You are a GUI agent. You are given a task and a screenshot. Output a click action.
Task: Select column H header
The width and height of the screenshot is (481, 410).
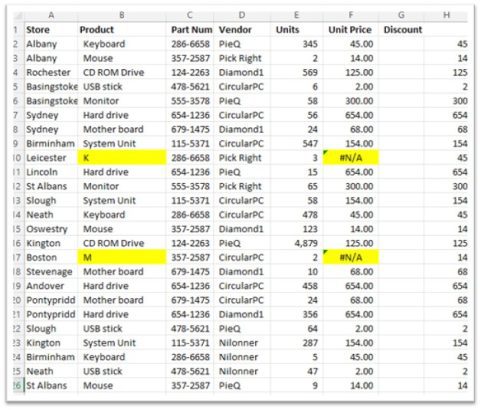point(446,15)
